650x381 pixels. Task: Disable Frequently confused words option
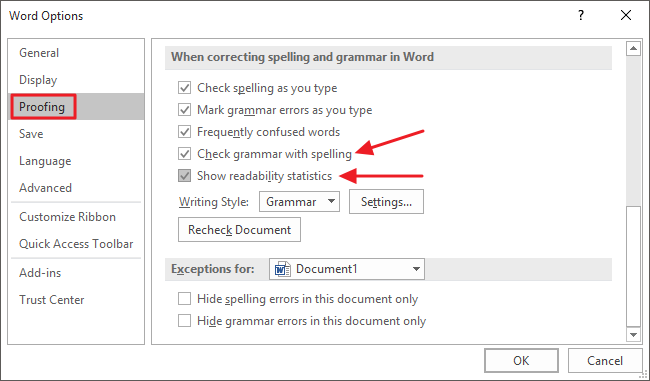tap(184, 132)
